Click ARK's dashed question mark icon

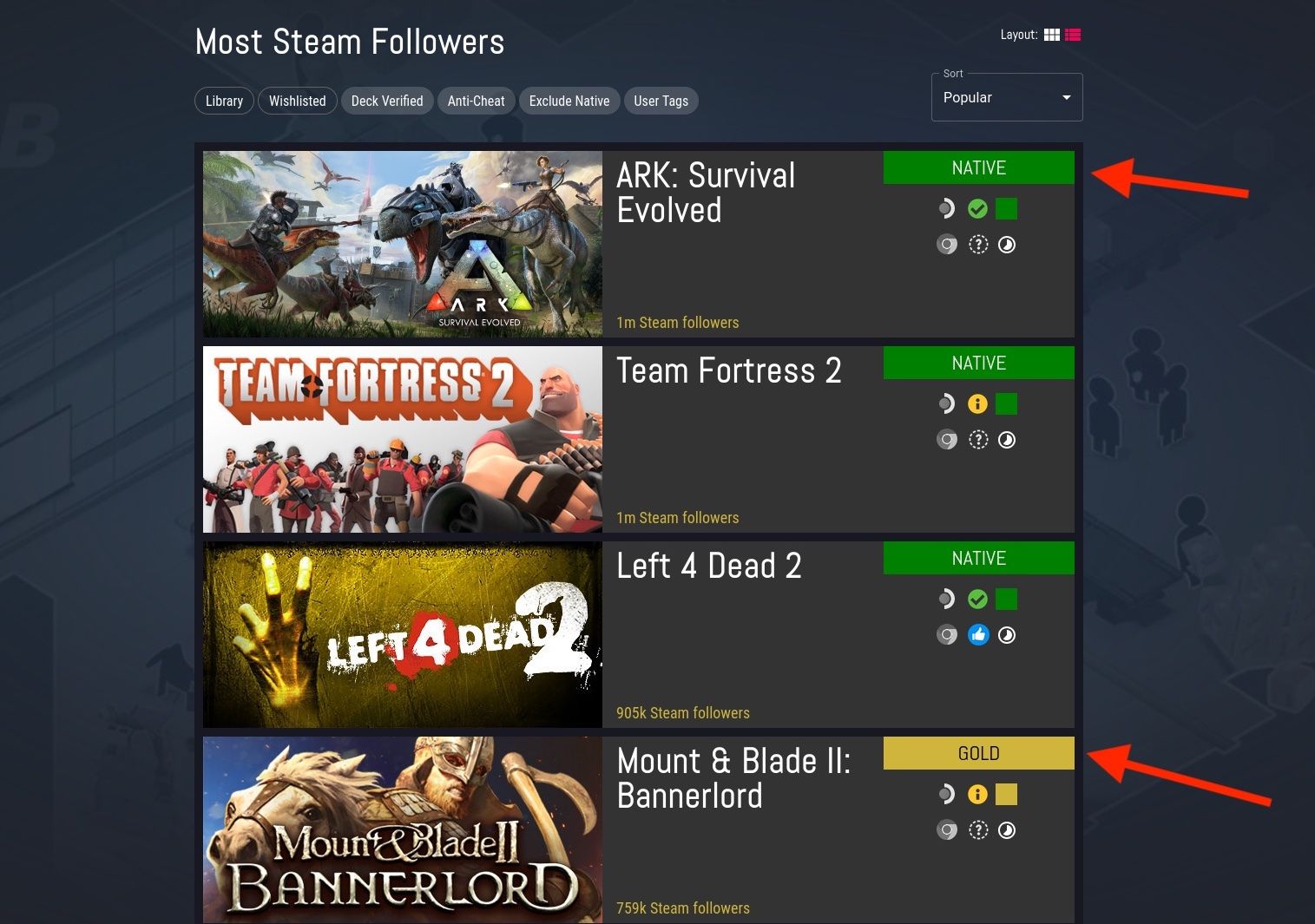click(978, 245)
